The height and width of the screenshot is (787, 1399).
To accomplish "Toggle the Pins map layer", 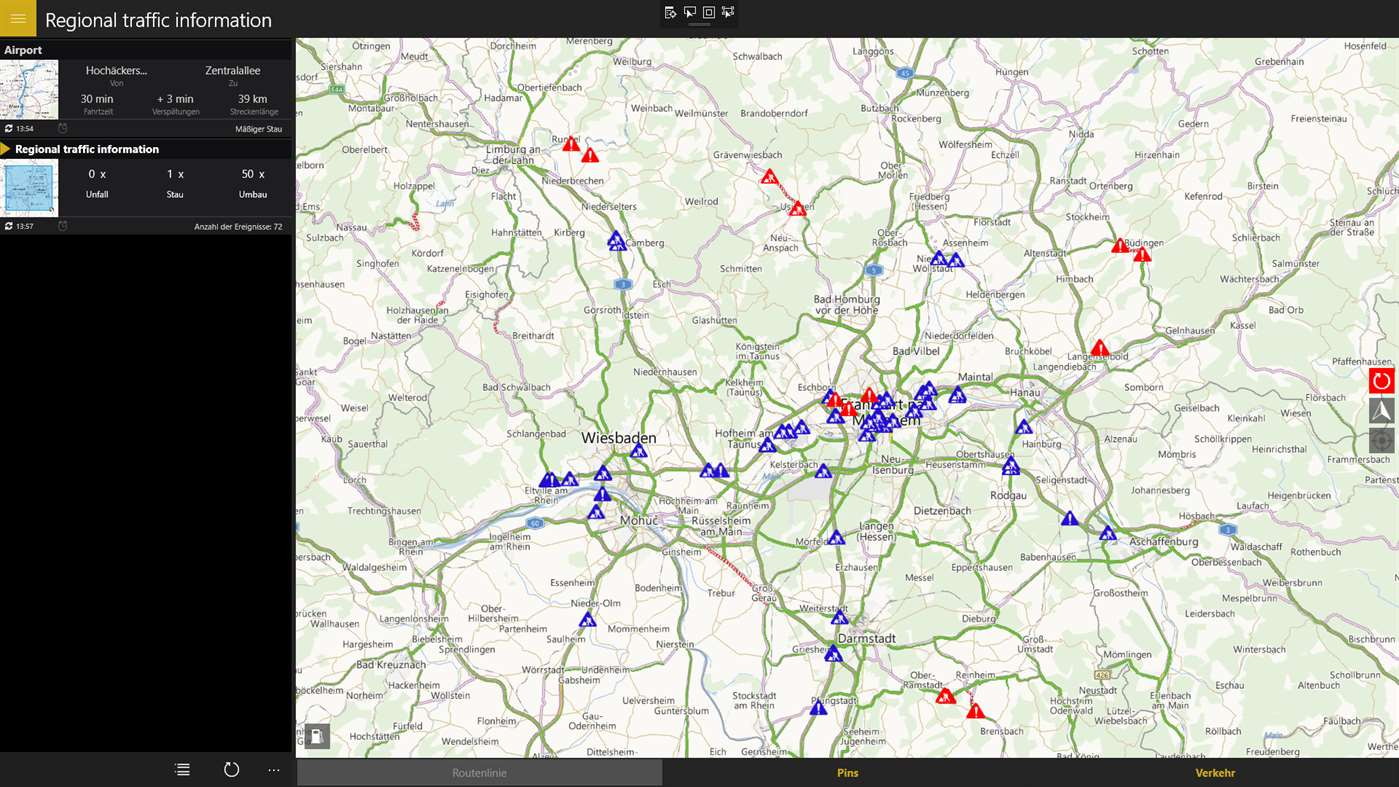I will coord(847,773).
